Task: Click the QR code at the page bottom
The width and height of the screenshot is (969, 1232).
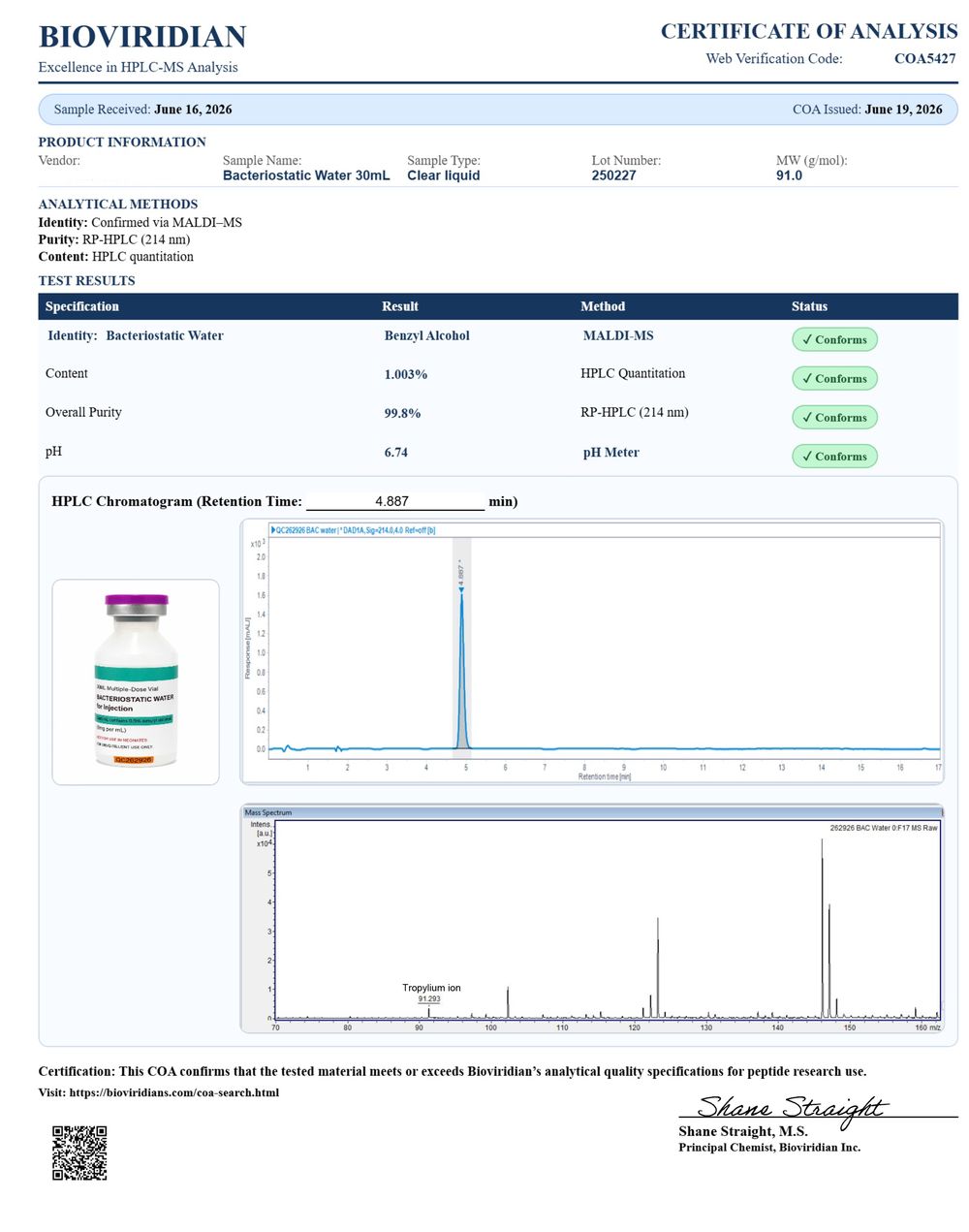Action: (x=79, y=1153)
